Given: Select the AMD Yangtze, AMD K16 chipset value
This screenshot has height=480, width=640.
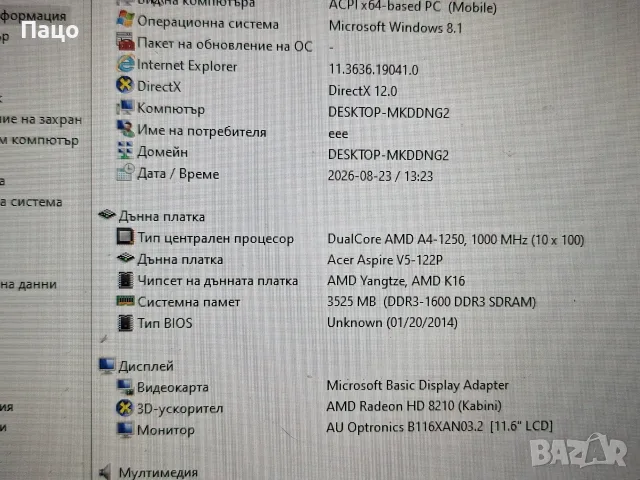Looking at the screenshot, I should click(x=396, y=281).
